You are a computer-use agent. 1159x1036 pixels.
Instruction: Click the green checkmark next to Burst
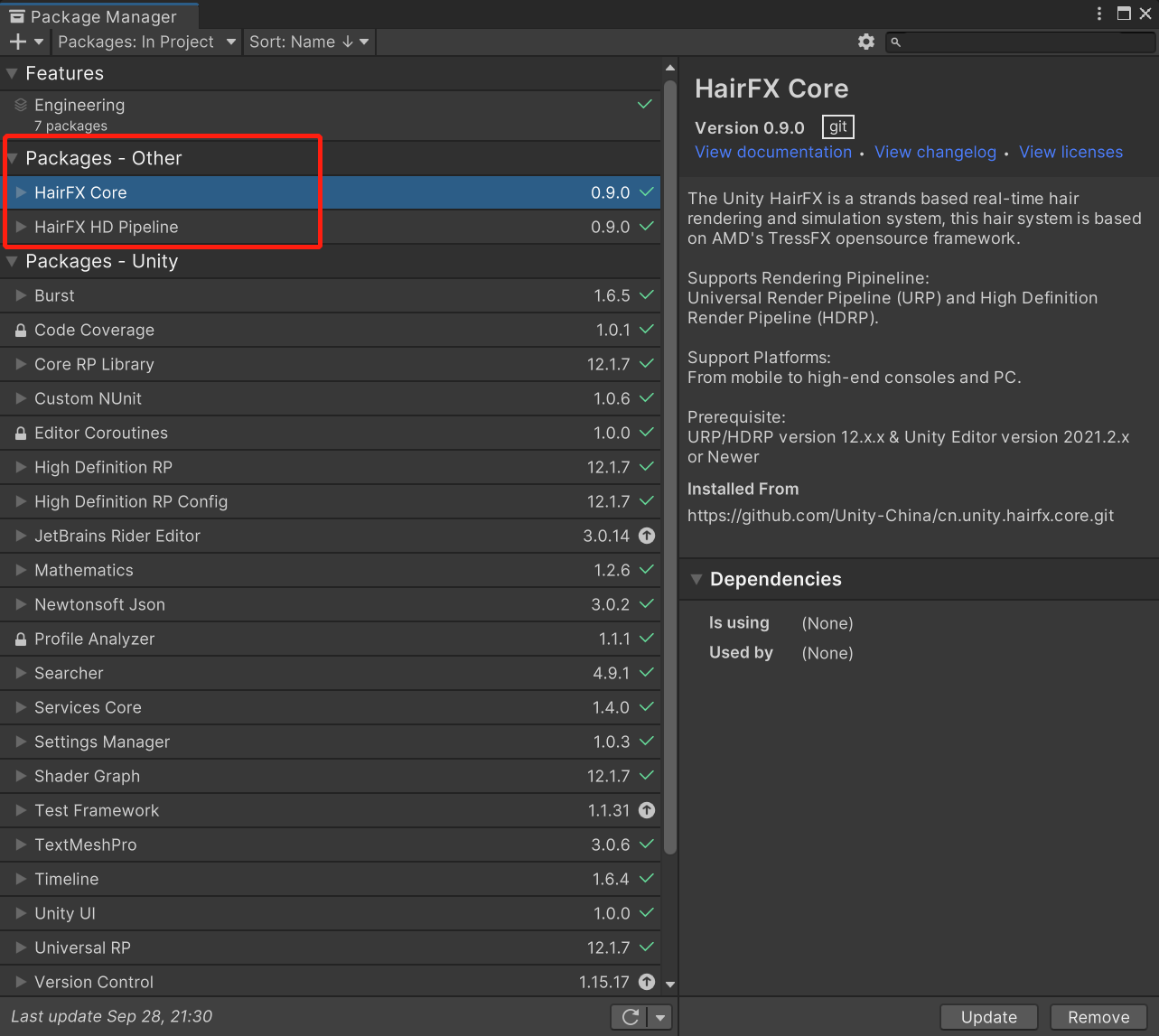point(647,295)
